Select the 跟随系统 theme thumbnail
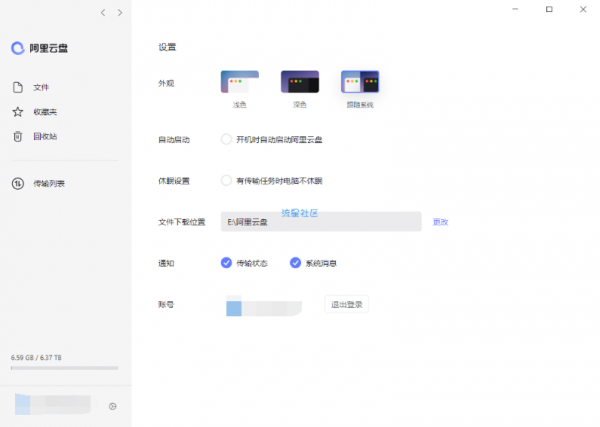This screenshot has width=600, height=427. [360, 81]
